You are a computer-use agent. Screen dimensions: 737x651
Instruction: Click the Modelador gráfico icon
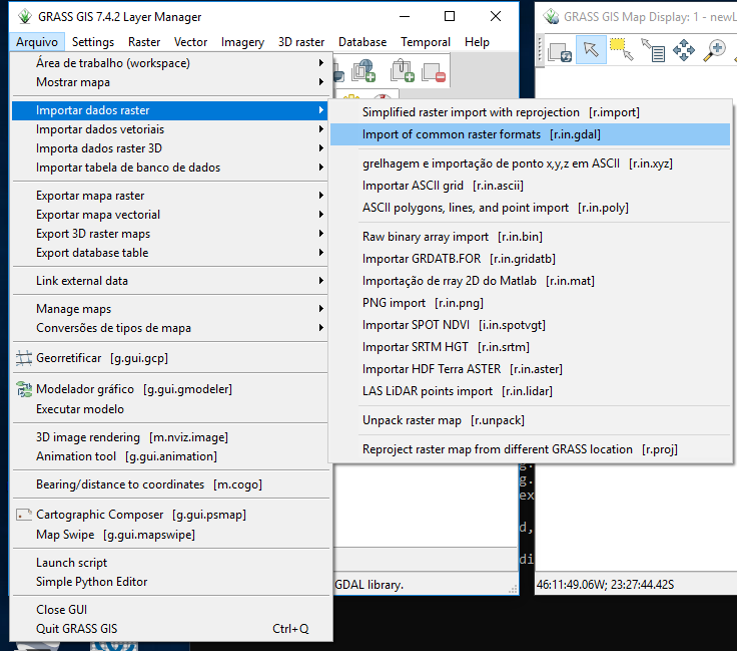pyautogui.click(x=24, y=389)
